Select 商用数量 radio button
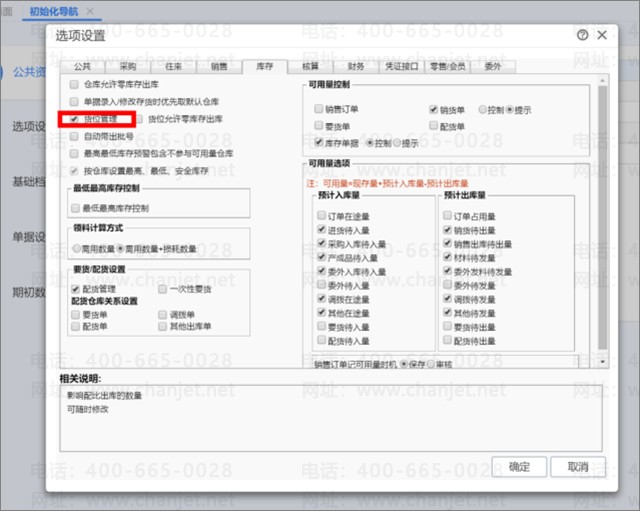Image resolution: width=640 pixels, height=511 pixels. [76, 248]
